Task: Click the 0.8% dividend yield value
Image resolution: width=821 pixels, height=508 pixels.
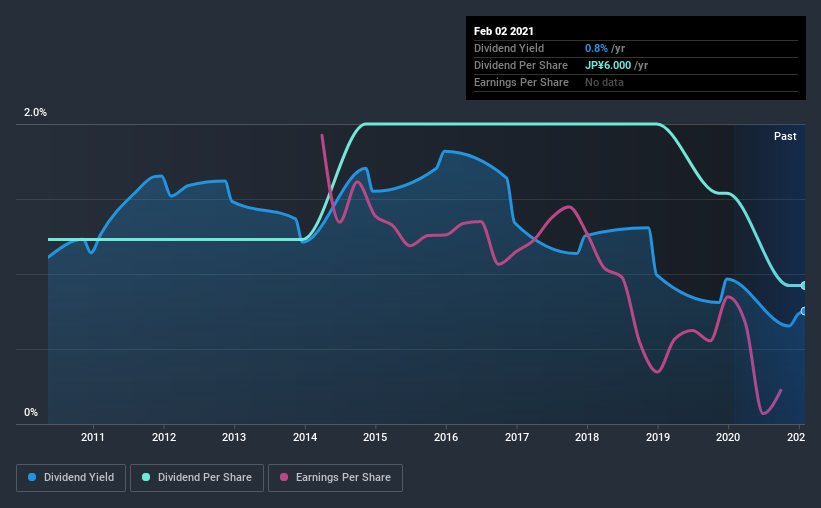Action: pos(596,48)
